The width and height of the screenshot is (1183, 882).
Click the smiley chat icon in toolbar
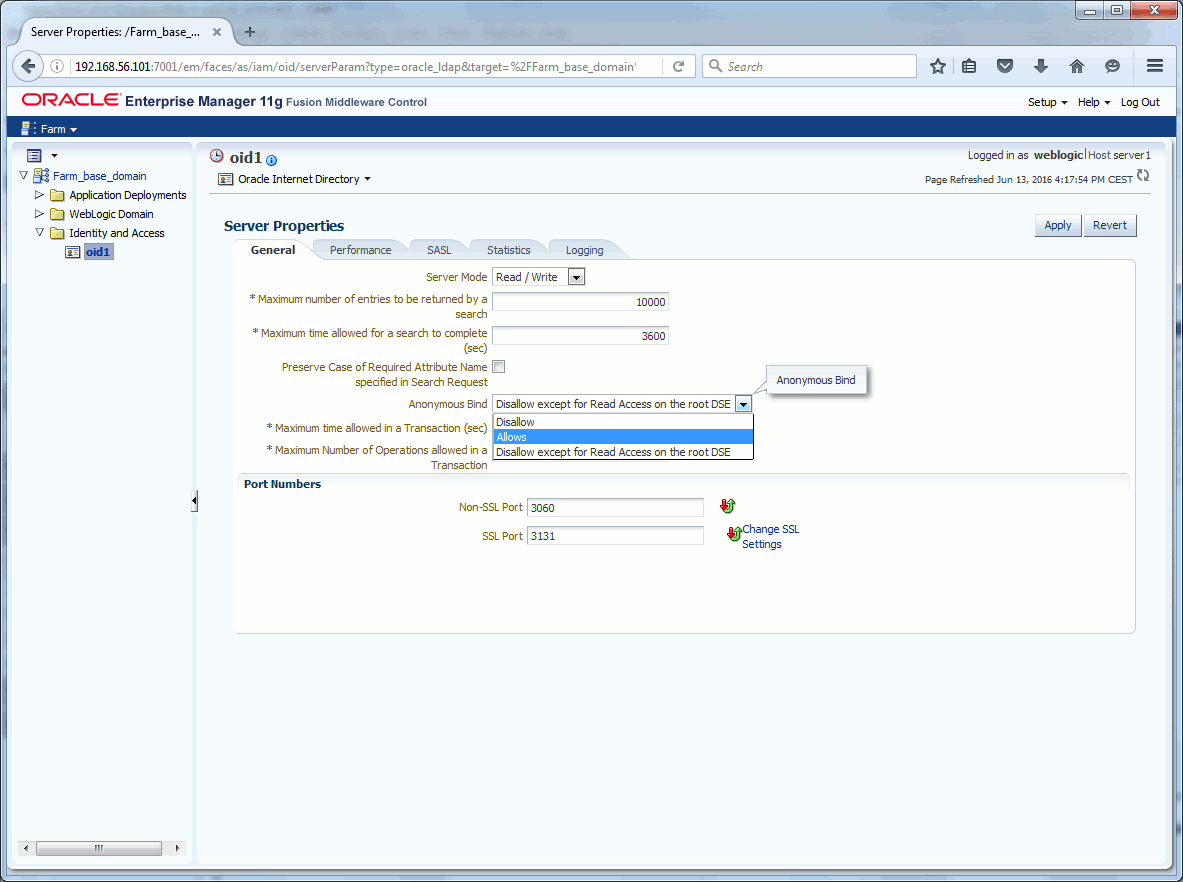1112,66
